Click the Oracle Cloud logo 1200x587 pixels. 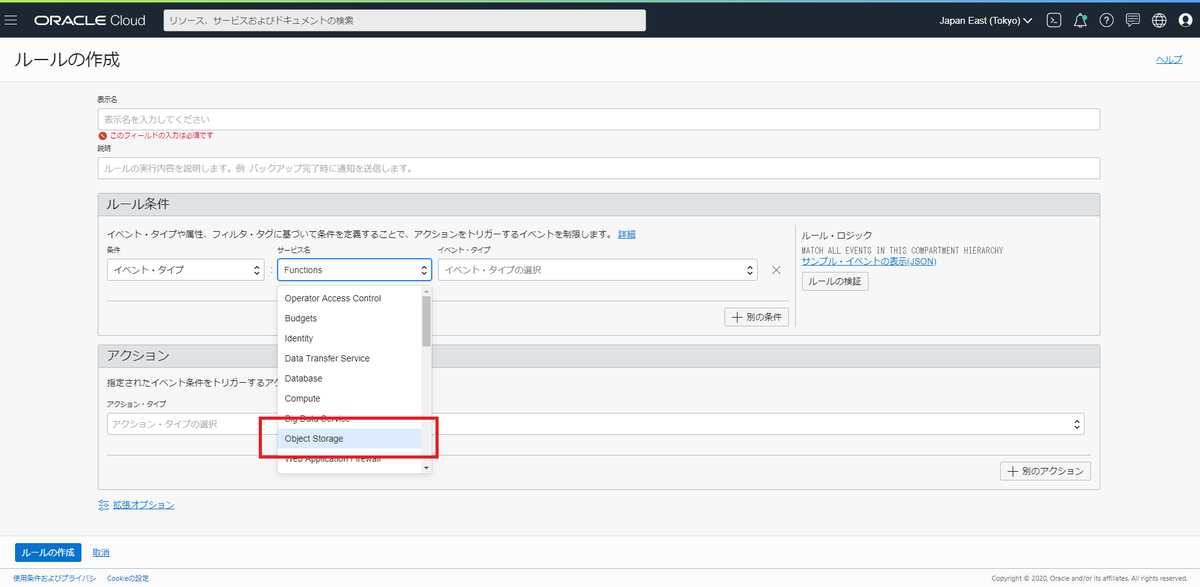[x=90, y=20]
